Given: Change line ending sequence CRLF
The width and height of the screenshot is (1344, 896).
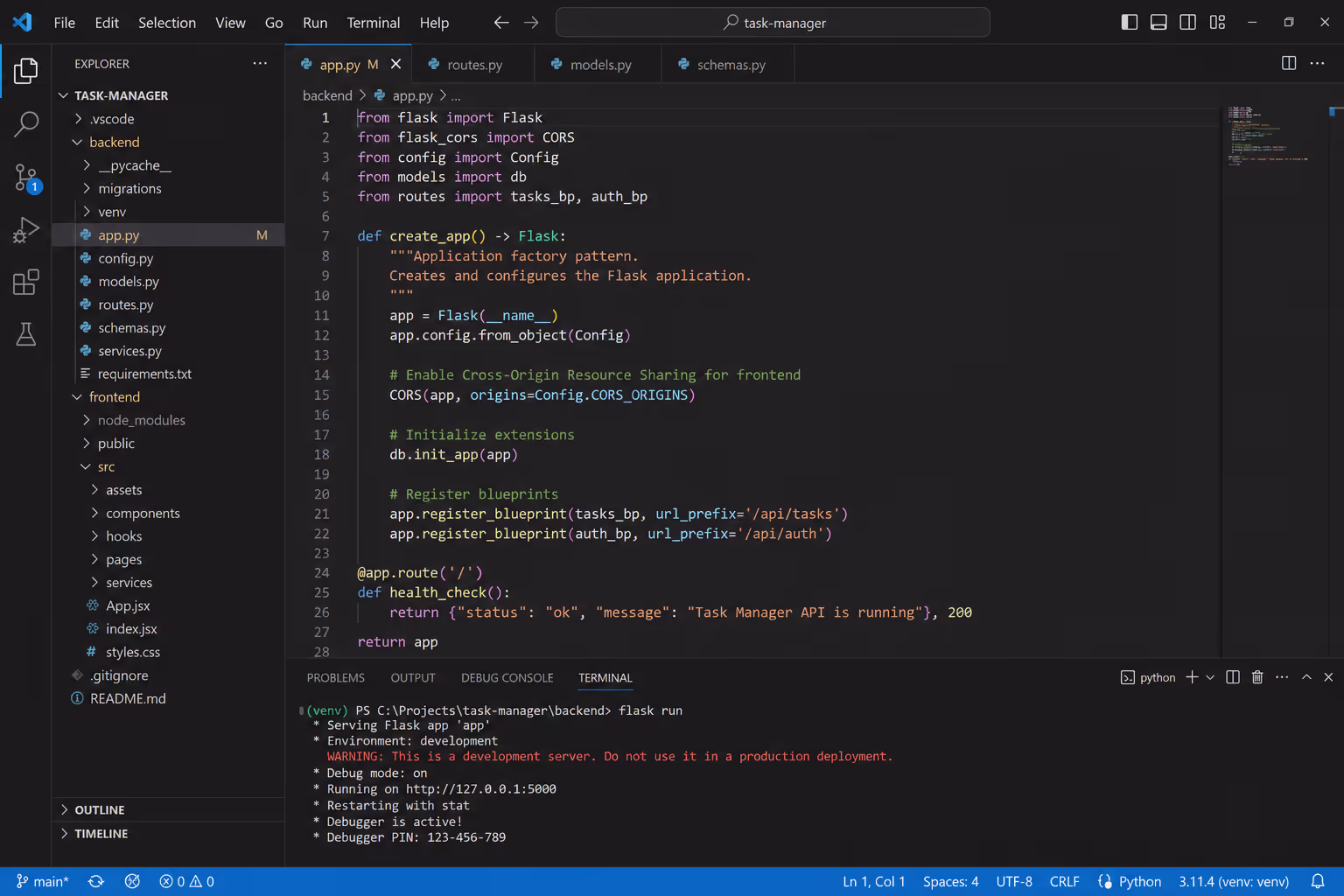Looking at the screenshot, I should pos(1064,881).
